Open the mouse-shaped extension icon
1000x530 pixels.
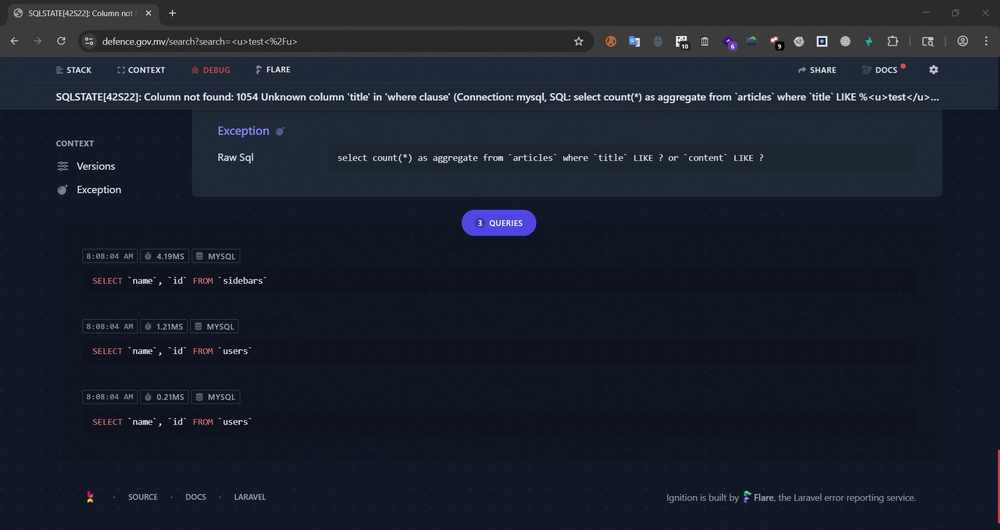click(x=658, y=41)
